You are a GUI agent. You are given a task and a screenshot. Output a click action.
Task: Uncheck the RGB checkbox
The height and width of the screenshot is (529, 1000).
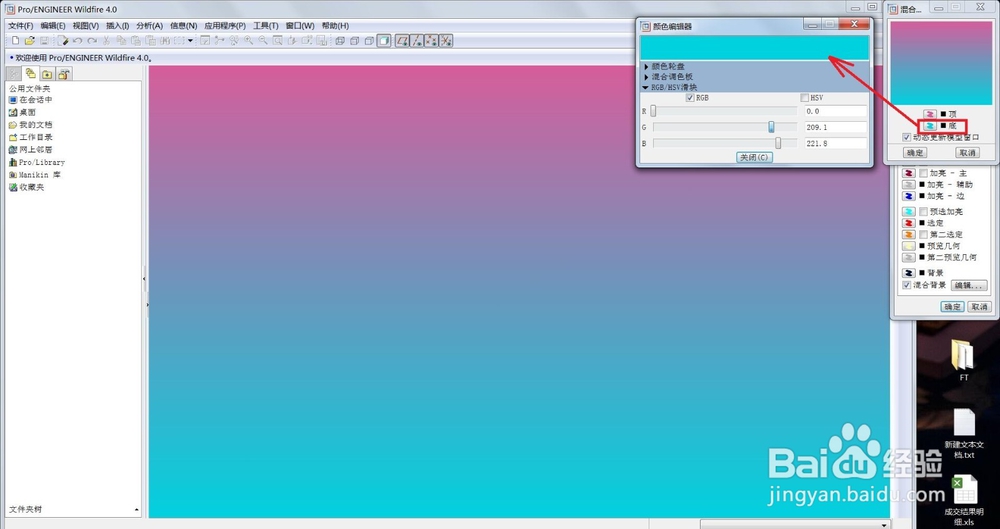tap(689, 98)
